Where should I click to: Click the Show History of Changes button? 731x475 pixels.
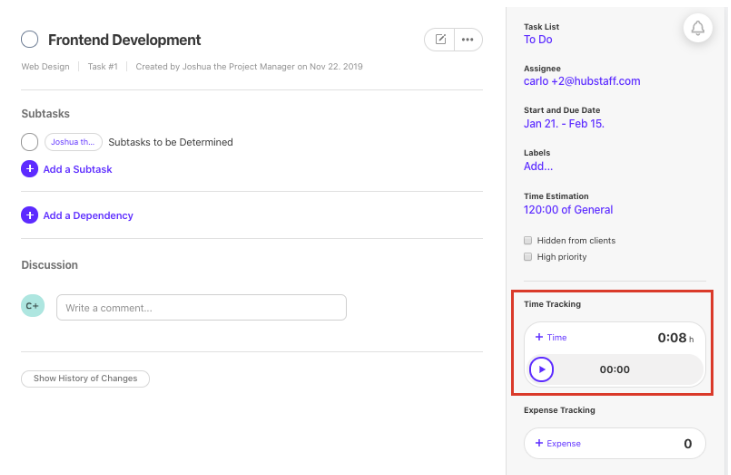(85, 379)
